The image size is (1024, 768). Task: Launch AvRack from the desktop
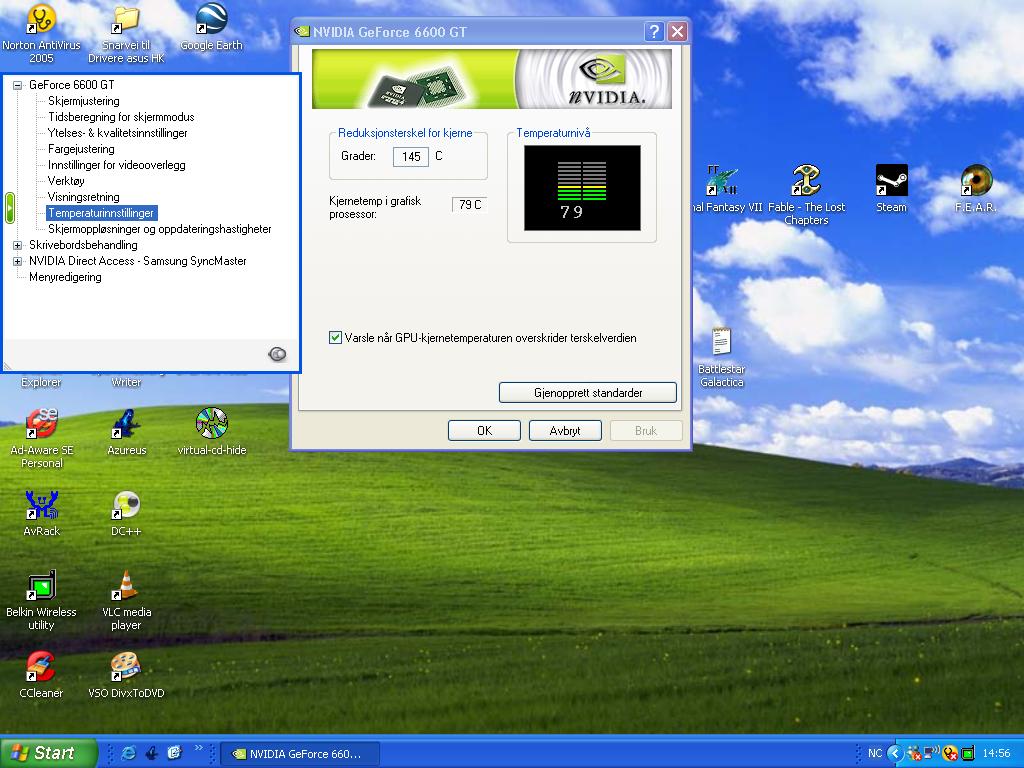[x=41, y=513]
